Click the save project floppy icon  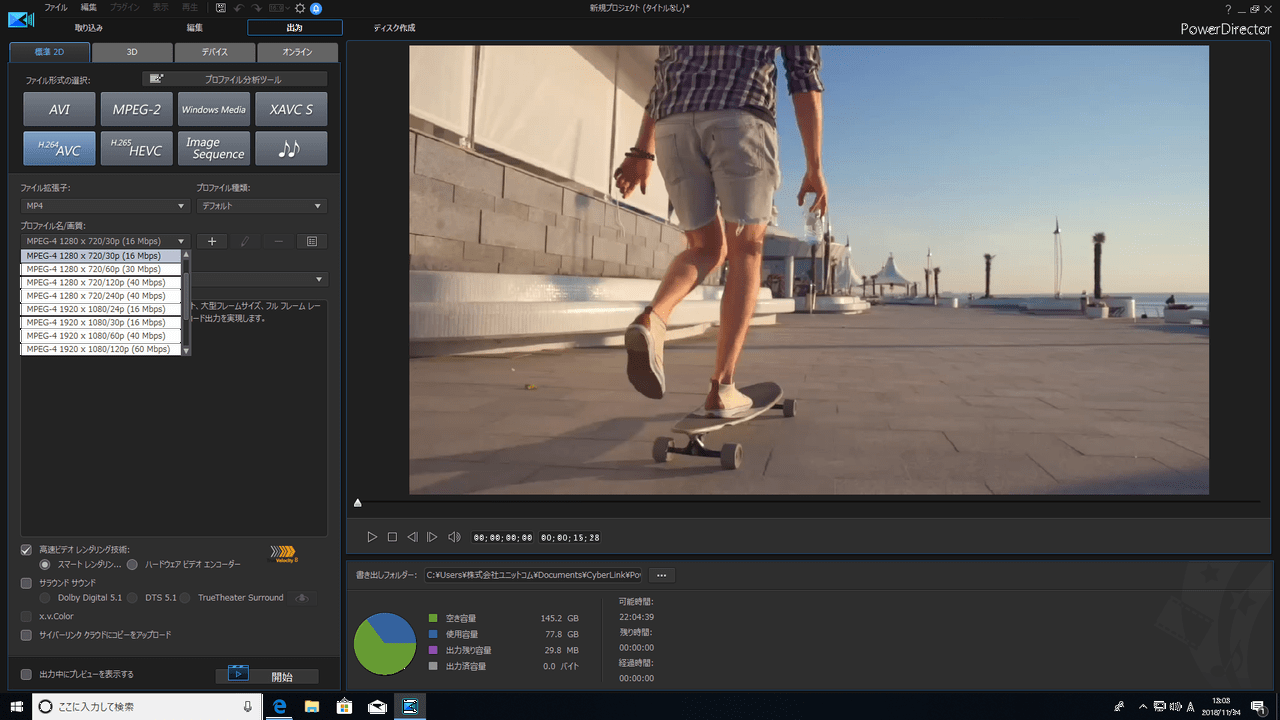click(221, 8)
